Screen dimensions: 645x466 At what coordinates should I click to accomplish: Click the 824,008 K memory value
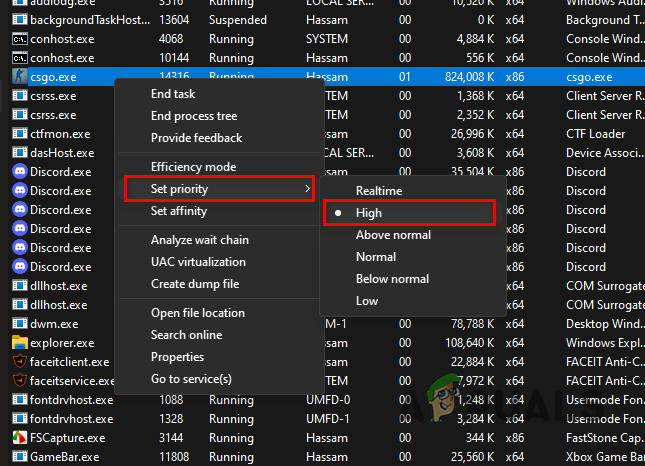(469, 77)
